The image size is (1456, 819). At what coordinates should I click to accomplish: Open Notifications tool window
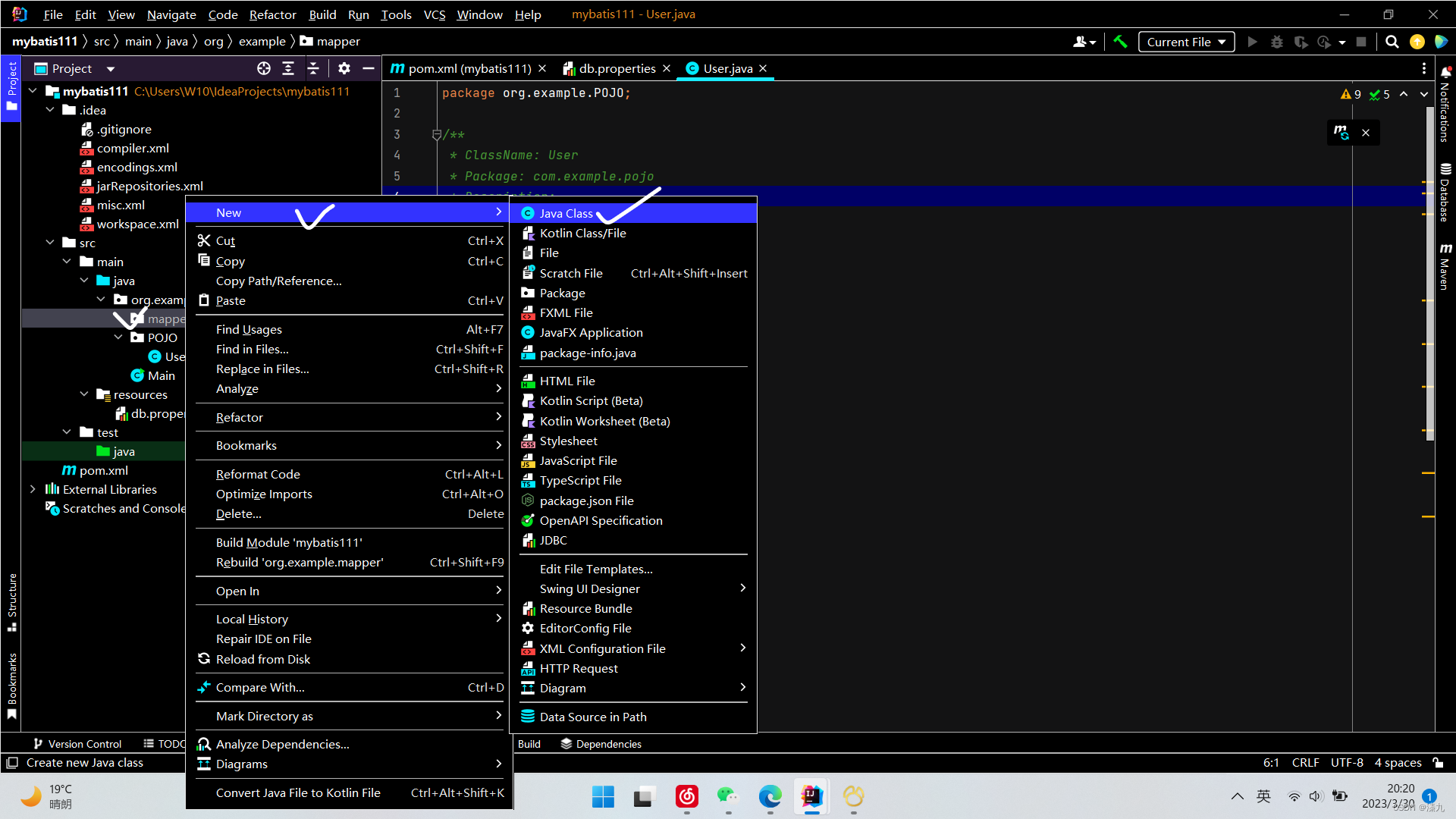point(1445,105)
